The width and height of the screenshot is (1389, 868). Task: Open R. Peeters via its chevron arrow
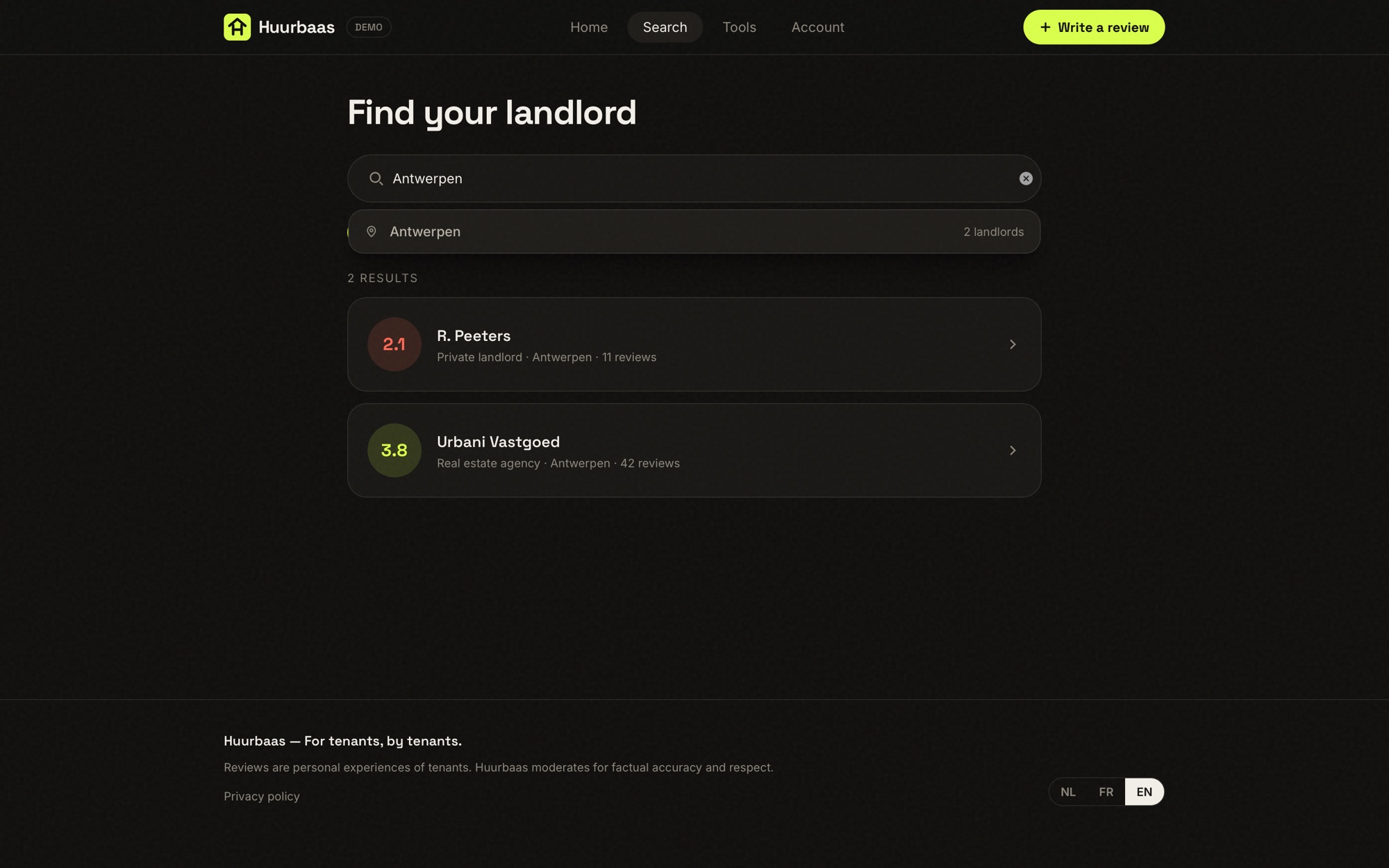tap(1013, 344)
